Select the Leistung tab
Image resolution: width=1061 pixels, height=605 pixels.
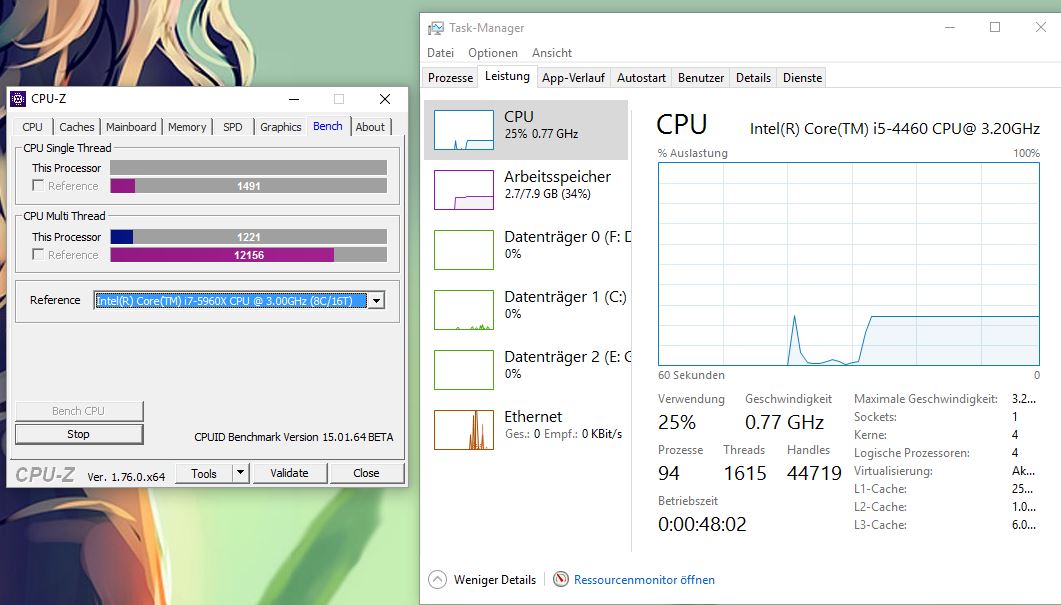point(507,76)
